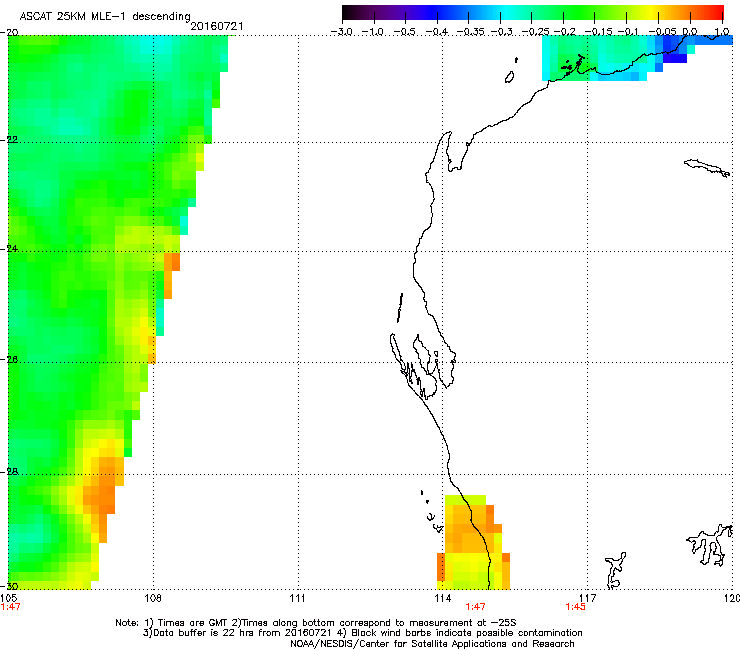
Task: Click the date label 20160721
Action: click(217, 26)
